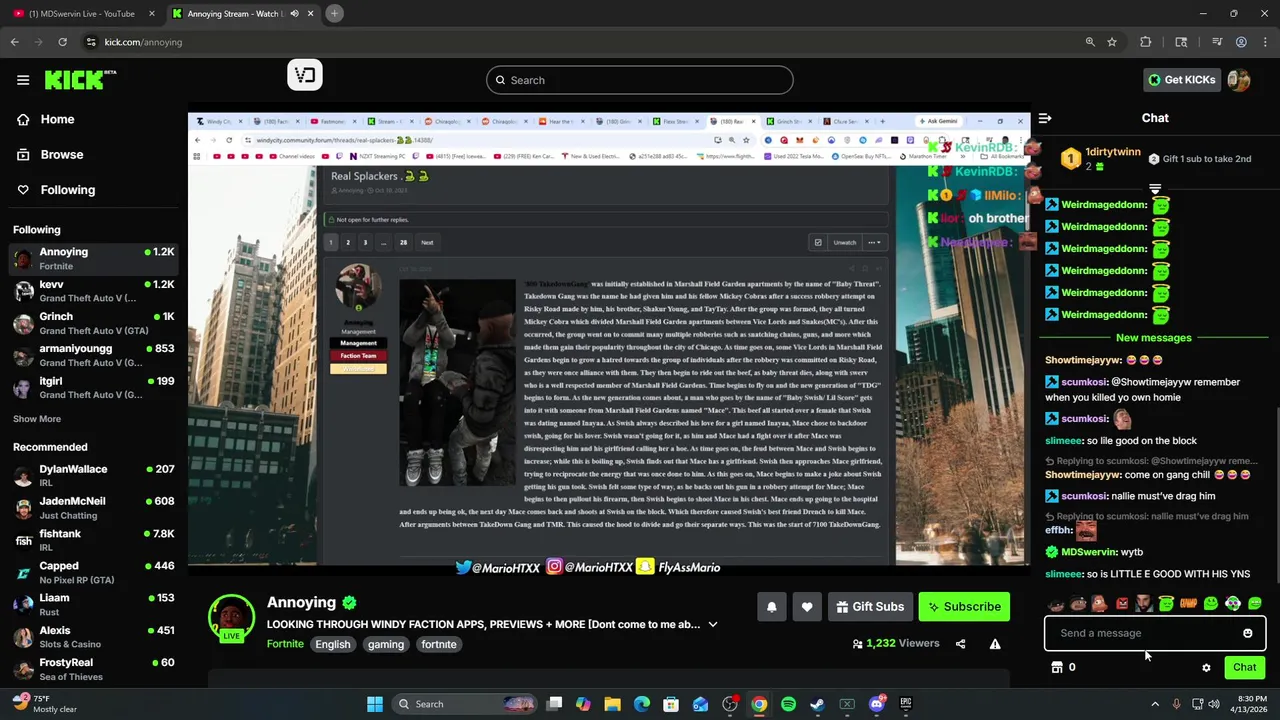Open the Kick hamburger sidebar menu
This screenshot has width=1280, height=720.
point(23,80)
